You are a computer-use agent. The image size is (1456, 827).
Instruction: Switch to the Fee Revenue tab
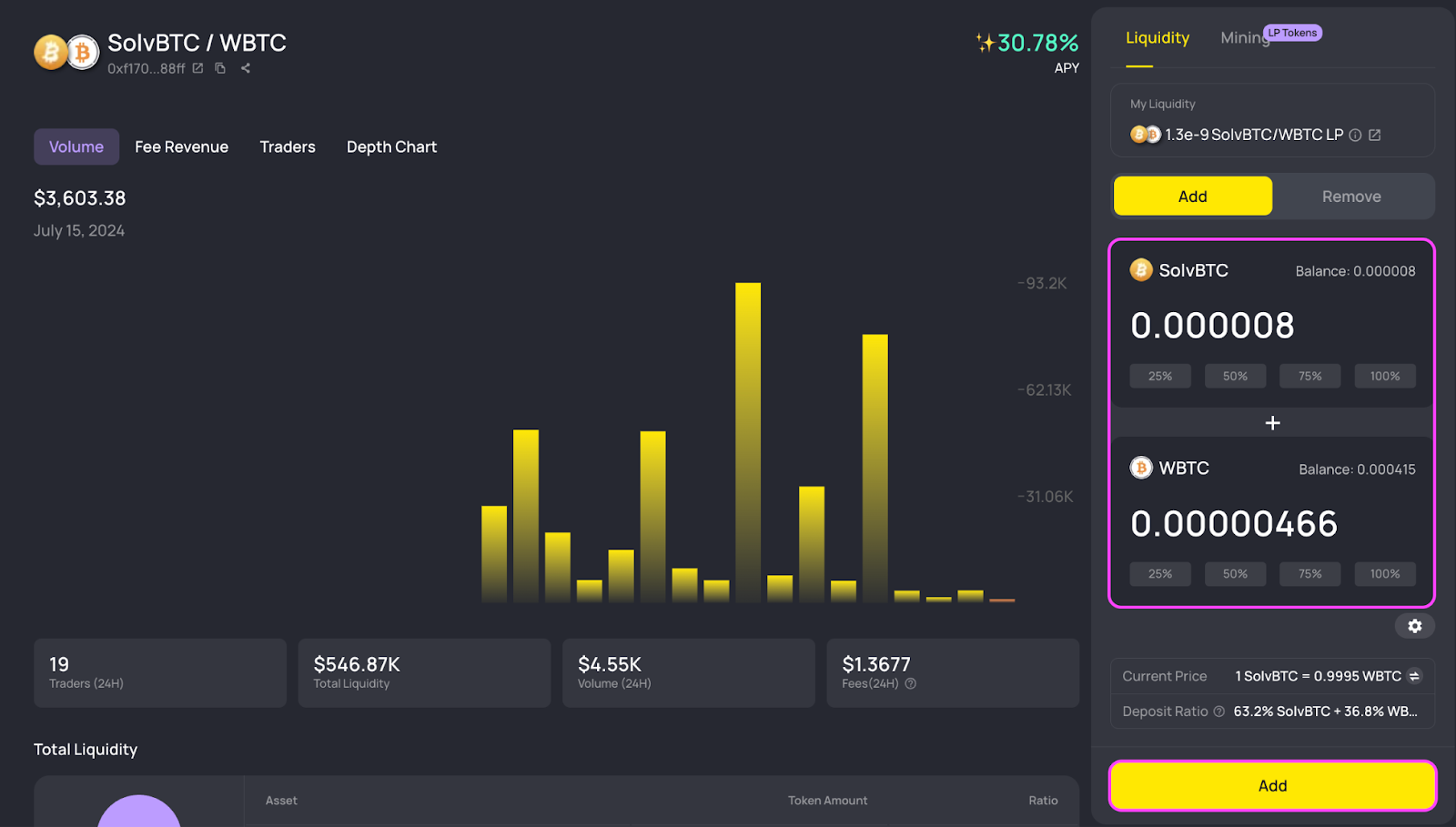(182, 146)
